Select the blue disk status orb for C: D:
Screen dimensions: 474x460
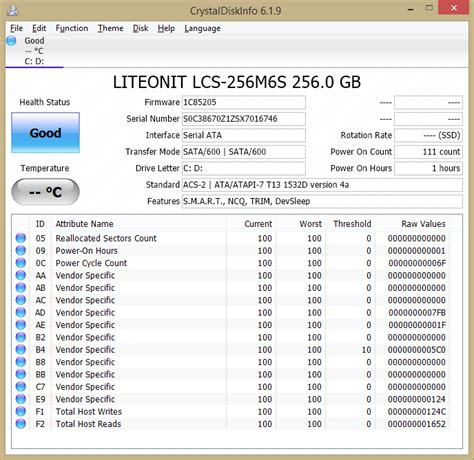(11, 41)
